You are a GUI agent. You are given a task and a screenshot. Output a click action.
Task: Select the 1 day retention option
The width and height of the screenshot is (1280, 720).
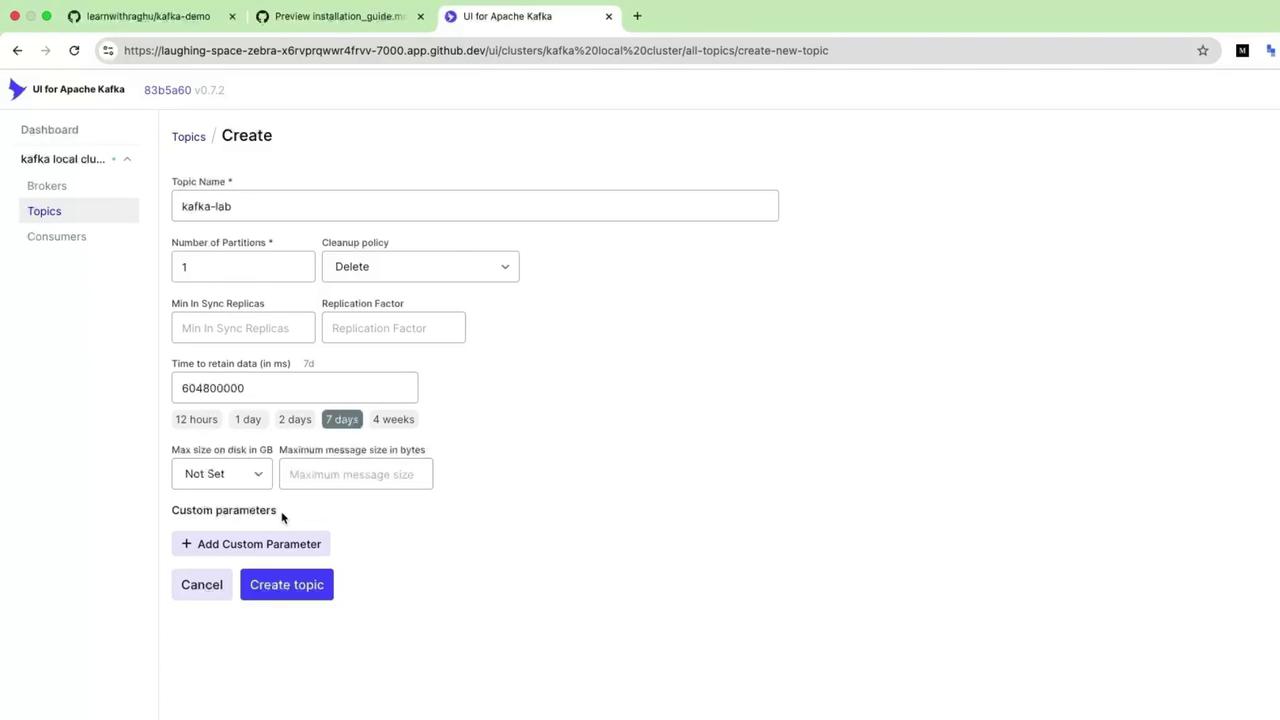(x=248, y=419)
